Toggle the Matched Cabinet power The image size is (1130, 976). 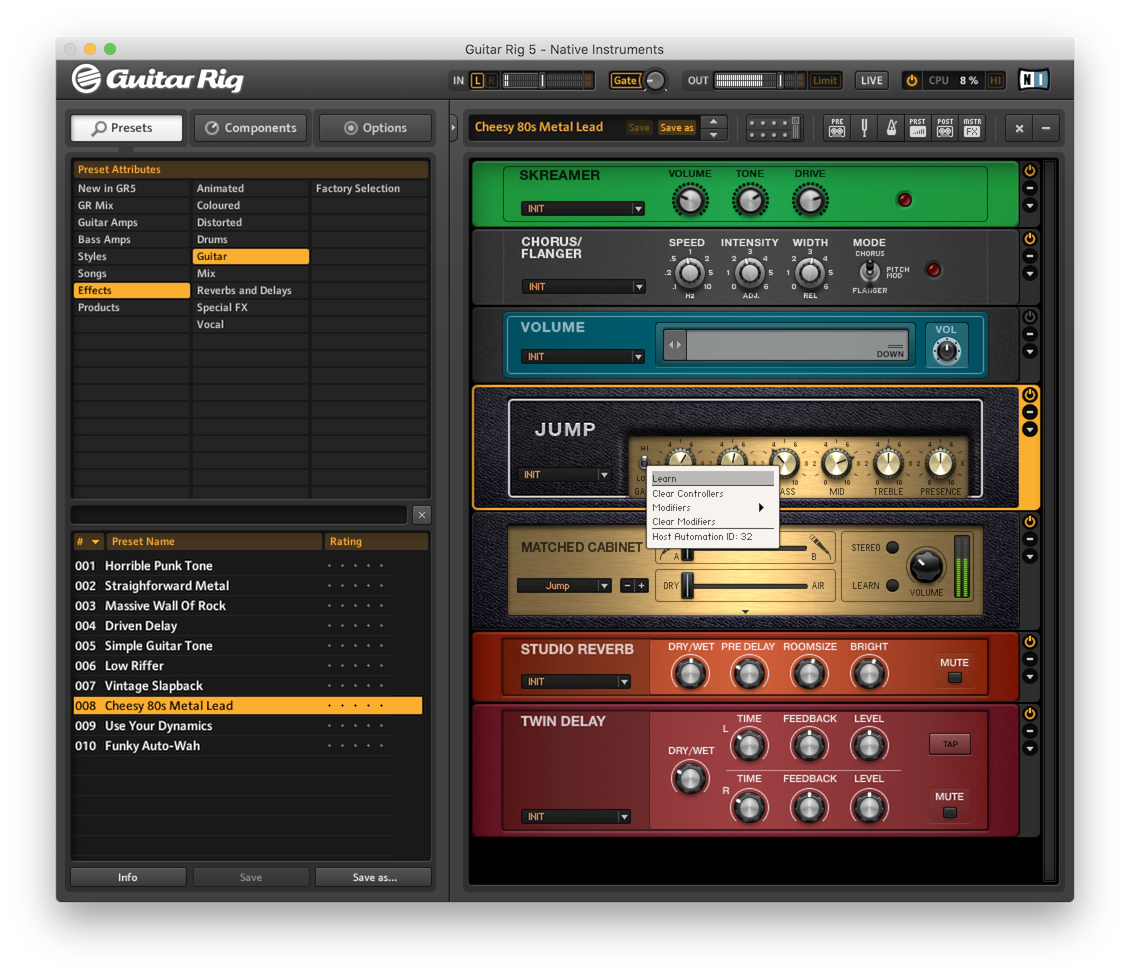coord(1030,521)
